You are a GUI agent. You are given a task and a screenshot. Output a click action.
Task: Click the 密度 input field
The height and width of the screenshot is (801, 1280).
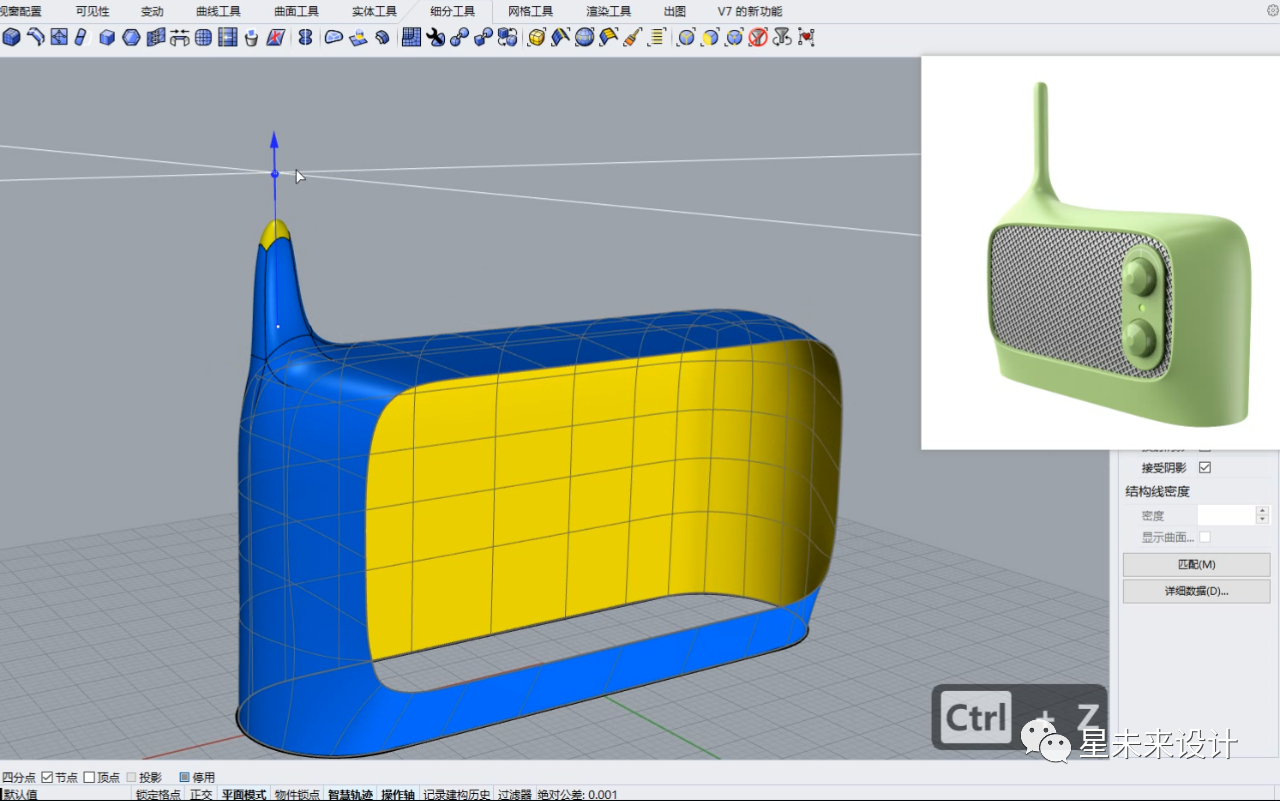(x=1226, y=515)
